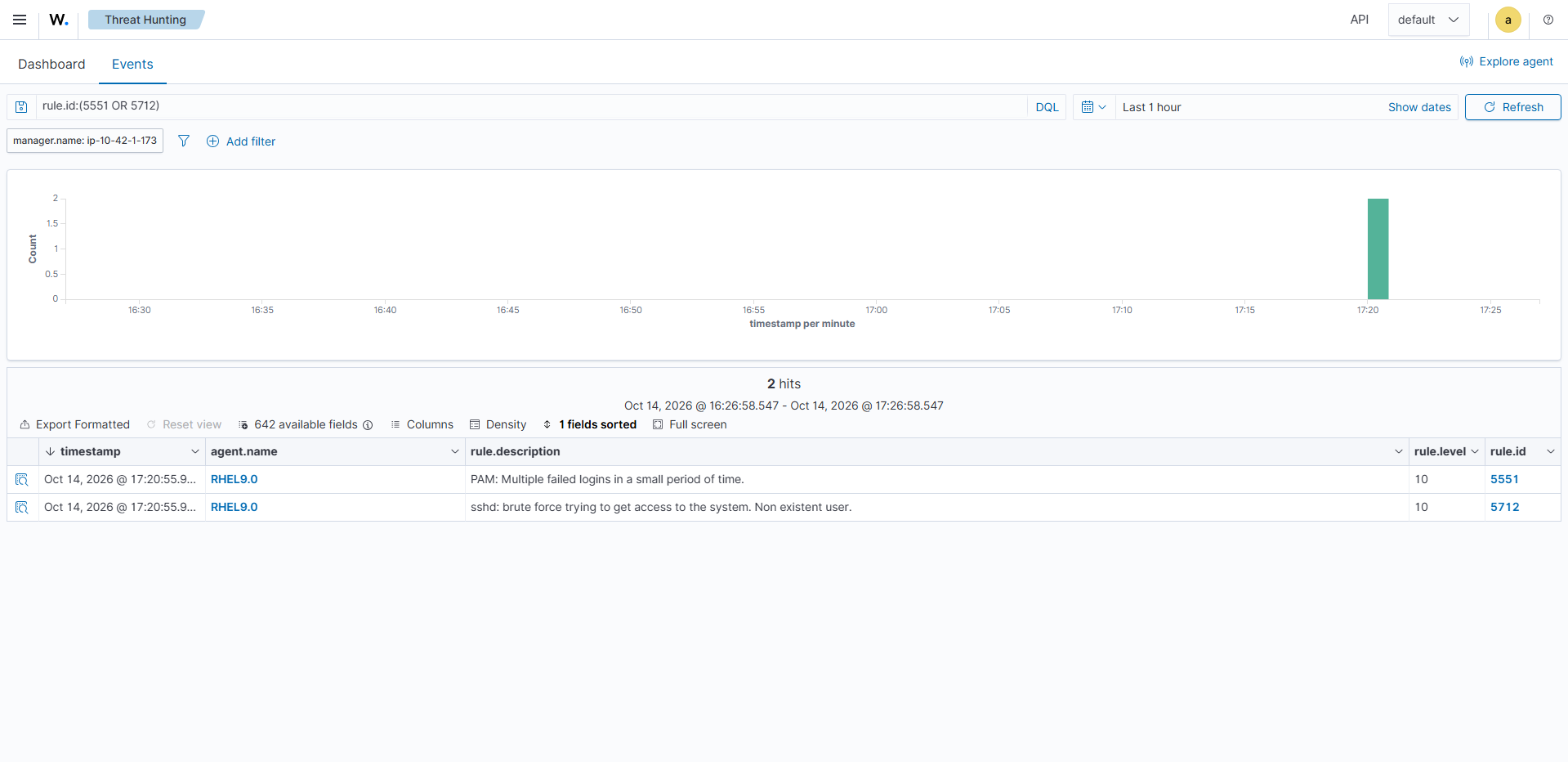Click the Threat Hunting breadcrumb

pos(145,20)
